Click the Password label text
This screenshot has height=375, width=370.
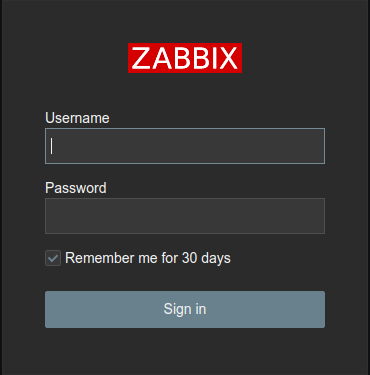point(76,188)
